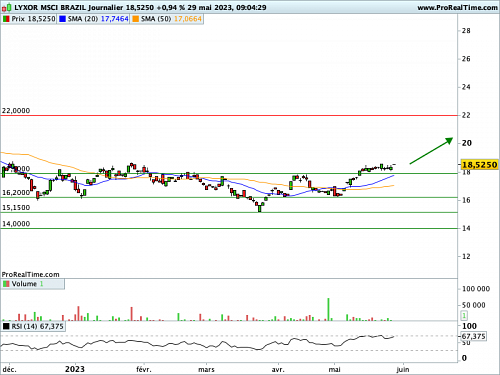Click the 28 price axis label
The image size is (500, 375).
point(466,31)
